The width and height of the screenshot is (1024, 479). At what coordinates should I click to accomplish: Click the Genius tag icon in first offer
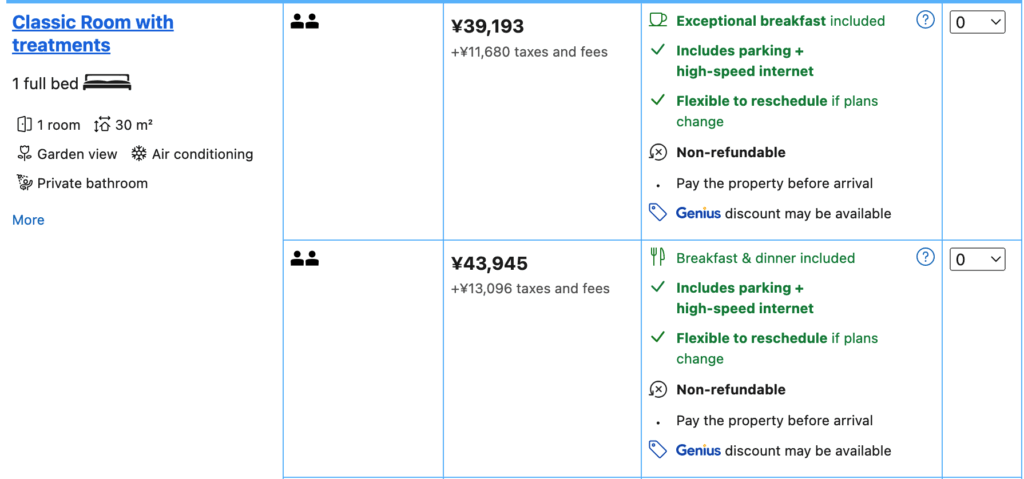click(x=657, y=212)
